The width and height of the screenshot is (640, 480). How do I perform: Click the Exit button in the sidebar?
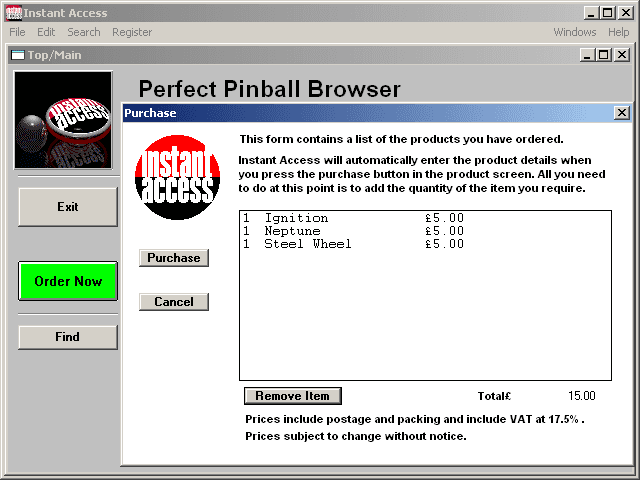[68, 207]
